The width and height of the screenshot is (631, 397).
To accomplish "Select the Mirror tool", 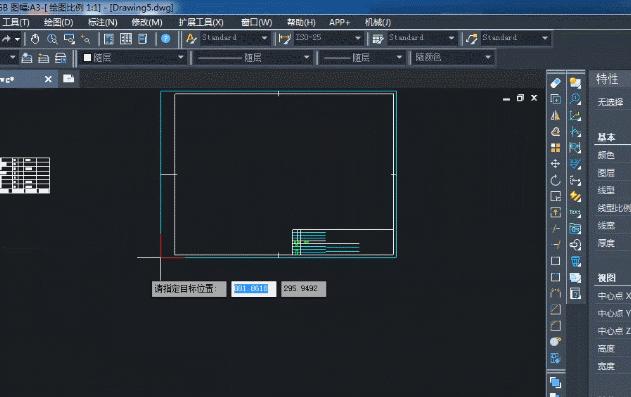I will [x=555, y=115].
